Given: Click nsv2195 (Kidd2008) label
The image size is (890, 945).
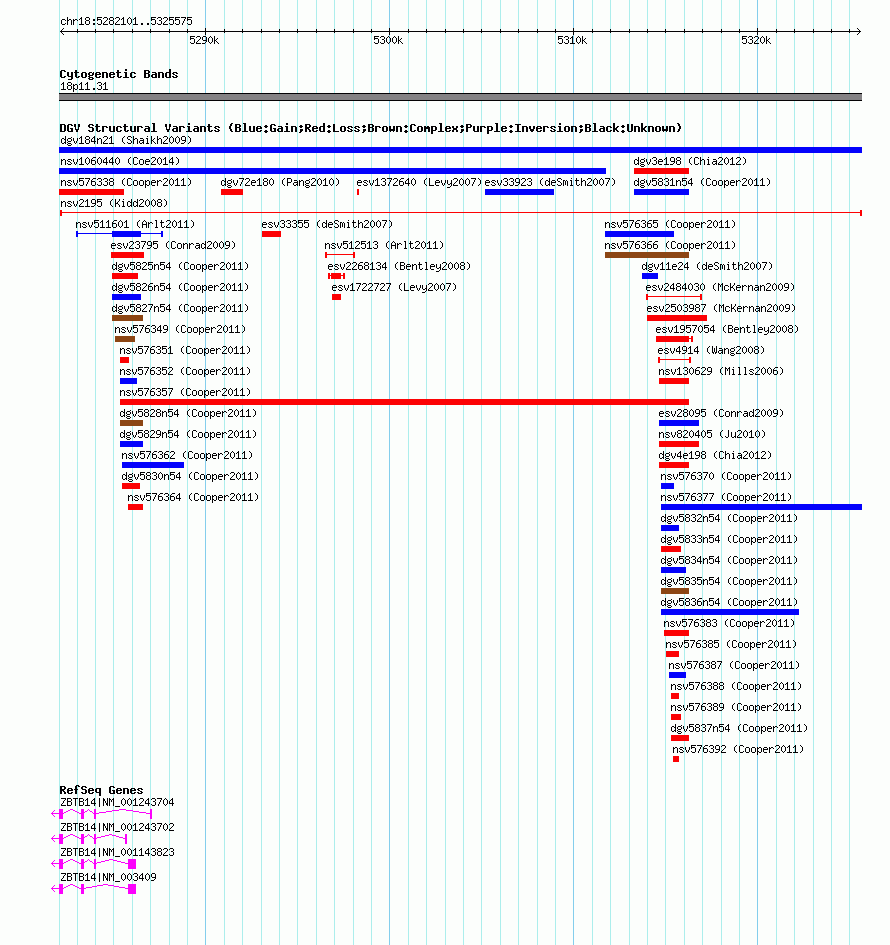Looking at the screenshot, I should pyautogui.click(x=114, y=204).
